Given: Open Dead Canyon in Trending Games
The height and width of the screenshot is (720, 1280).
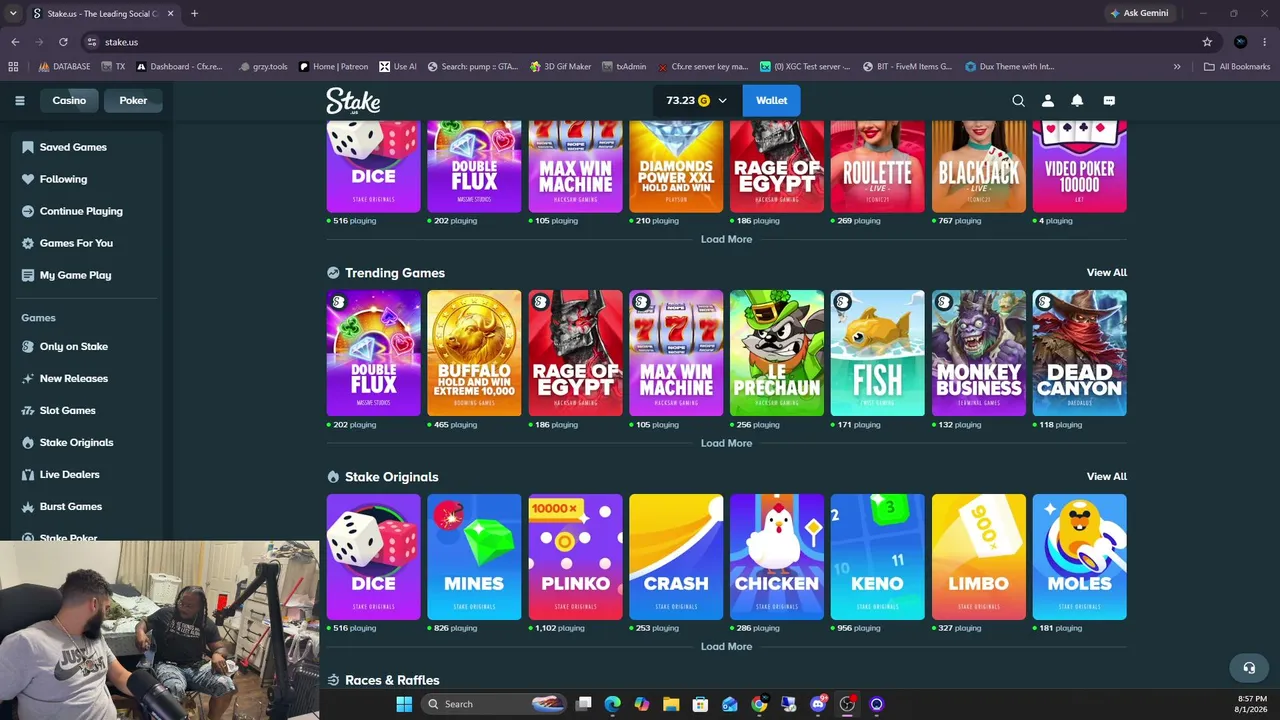Looking at the screenshot, I should [x=1080, y=353].
